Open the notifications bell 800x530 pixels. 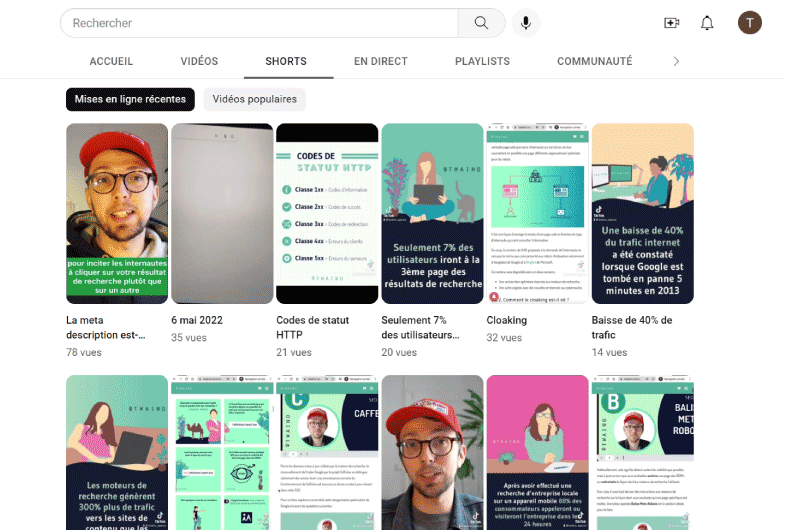click(707, 23)
